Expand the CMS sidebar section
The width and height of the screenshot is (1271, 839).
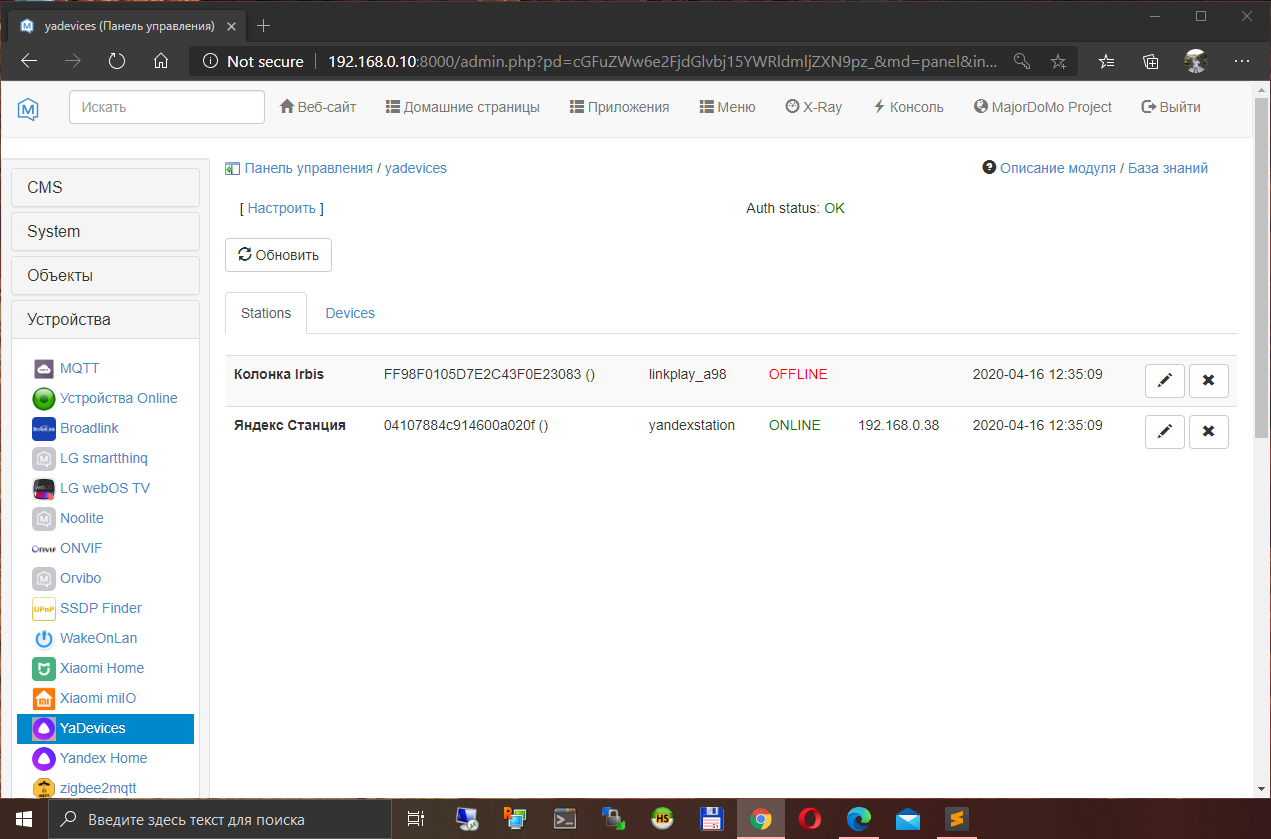point(105,187)
